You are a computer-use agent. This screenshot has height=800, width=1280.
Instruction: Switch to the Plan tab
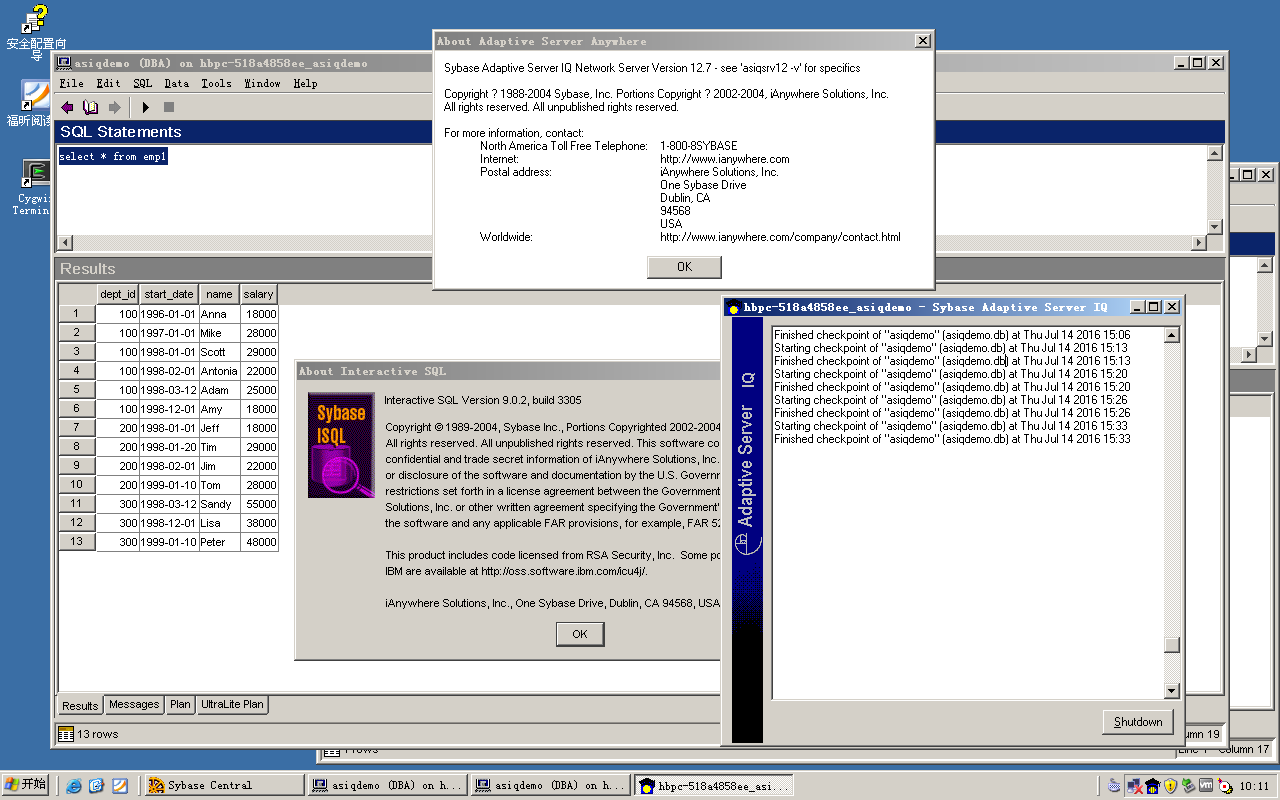180,704
